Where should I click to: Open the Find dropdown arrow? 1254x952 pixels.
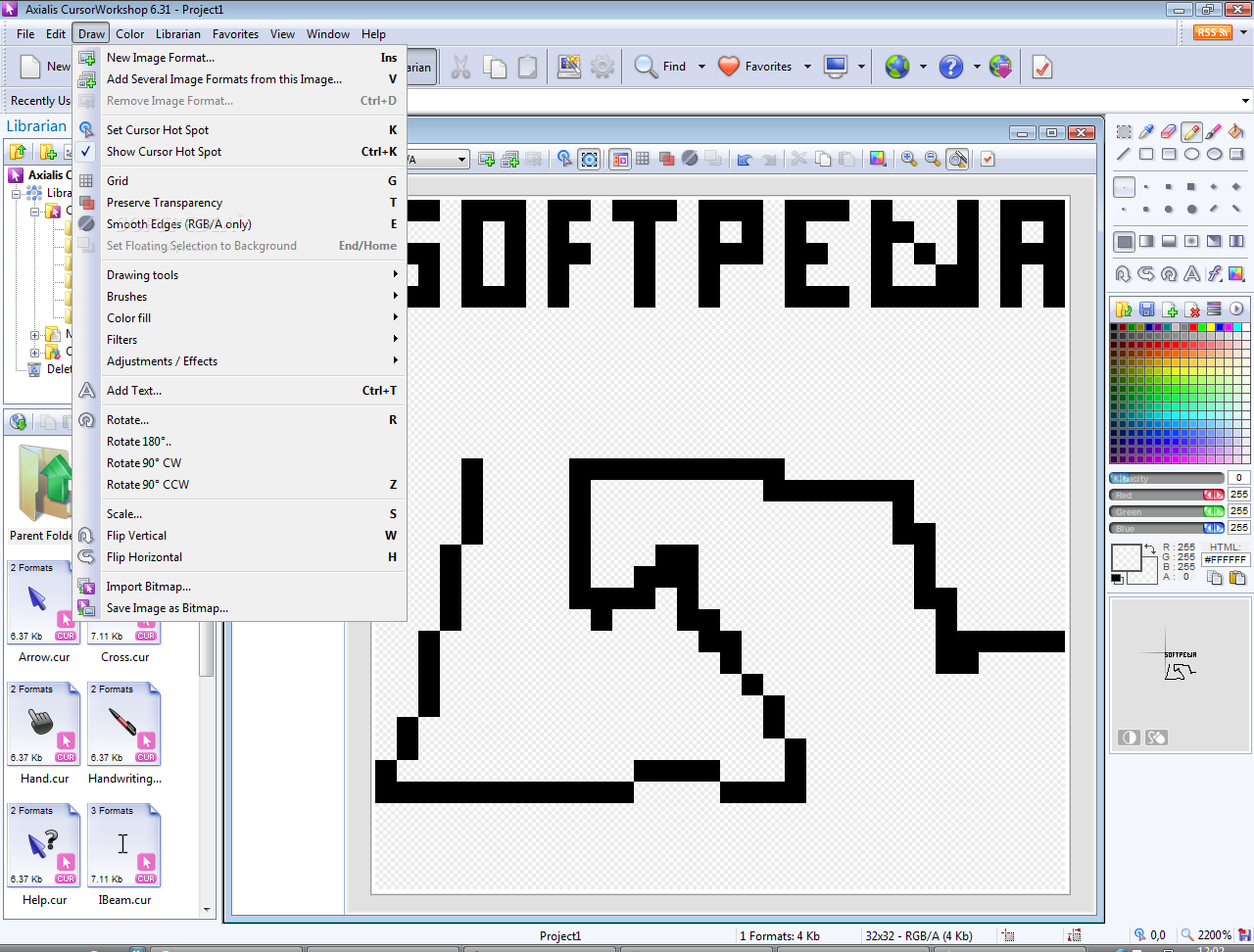pos(701,67)
